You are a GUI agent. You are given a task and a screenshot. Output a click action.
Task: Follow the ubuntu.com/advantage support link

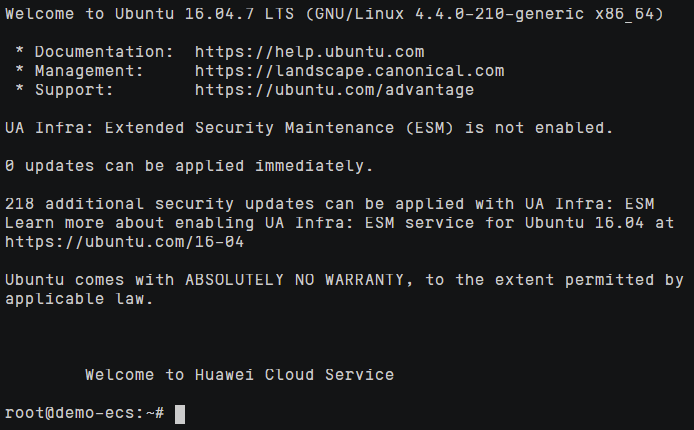click(x=334, y=90)
